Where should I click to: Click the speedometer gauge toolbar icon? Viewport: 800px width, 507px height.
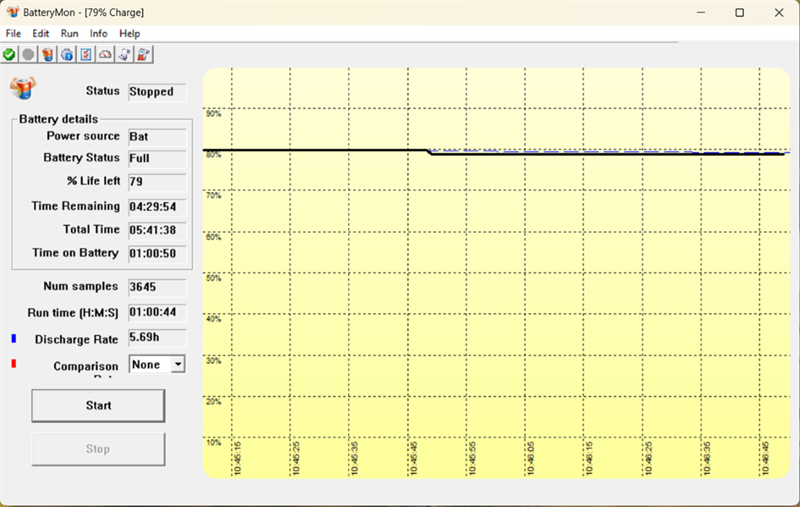pos(105,54)
